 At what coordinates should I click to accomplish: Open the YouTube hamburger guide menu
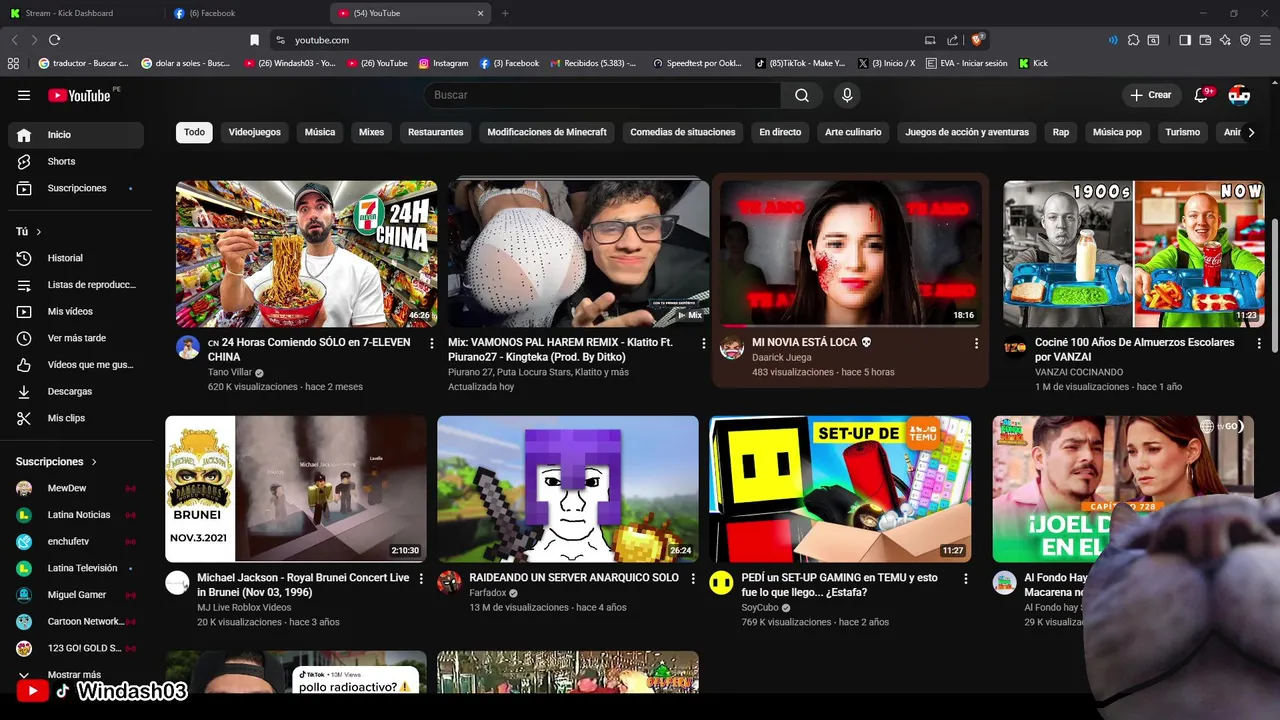tap(24, 95)
